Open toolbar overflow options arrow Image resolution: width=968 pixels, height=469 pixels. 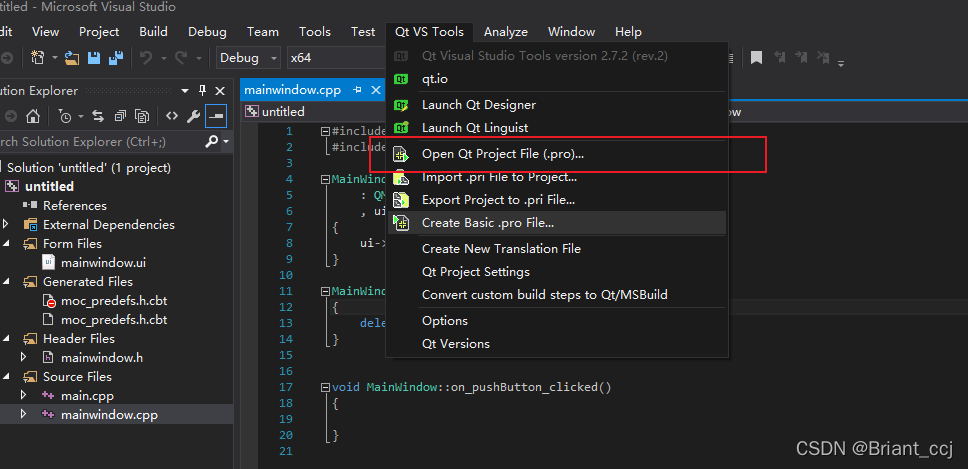coord(840,62)
